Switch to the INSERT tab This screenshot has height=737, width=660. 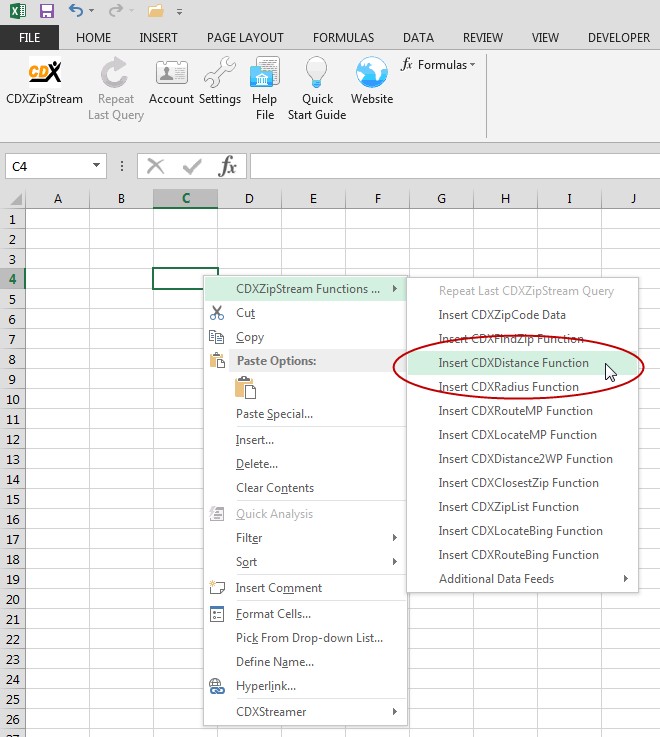pos(158,38)
